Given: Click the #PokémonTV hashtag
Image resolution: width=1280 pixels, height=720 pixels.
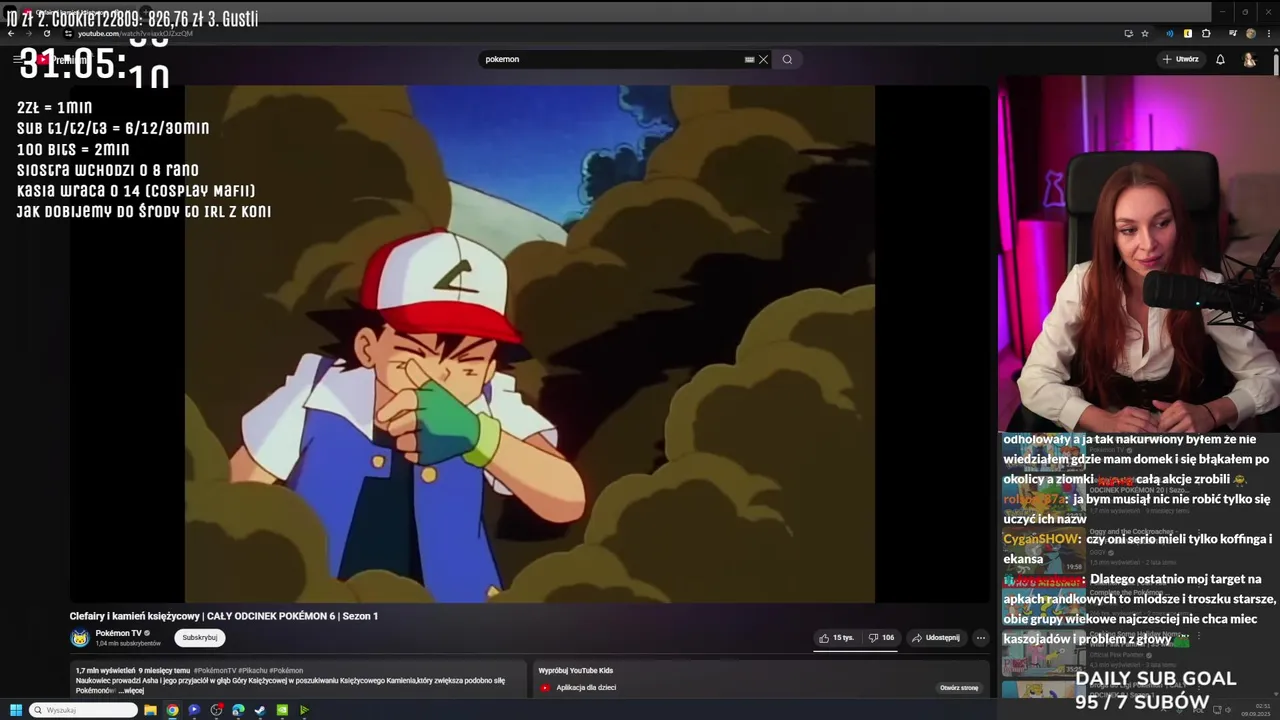Looking at the screenshot, I should click(216, 670).
